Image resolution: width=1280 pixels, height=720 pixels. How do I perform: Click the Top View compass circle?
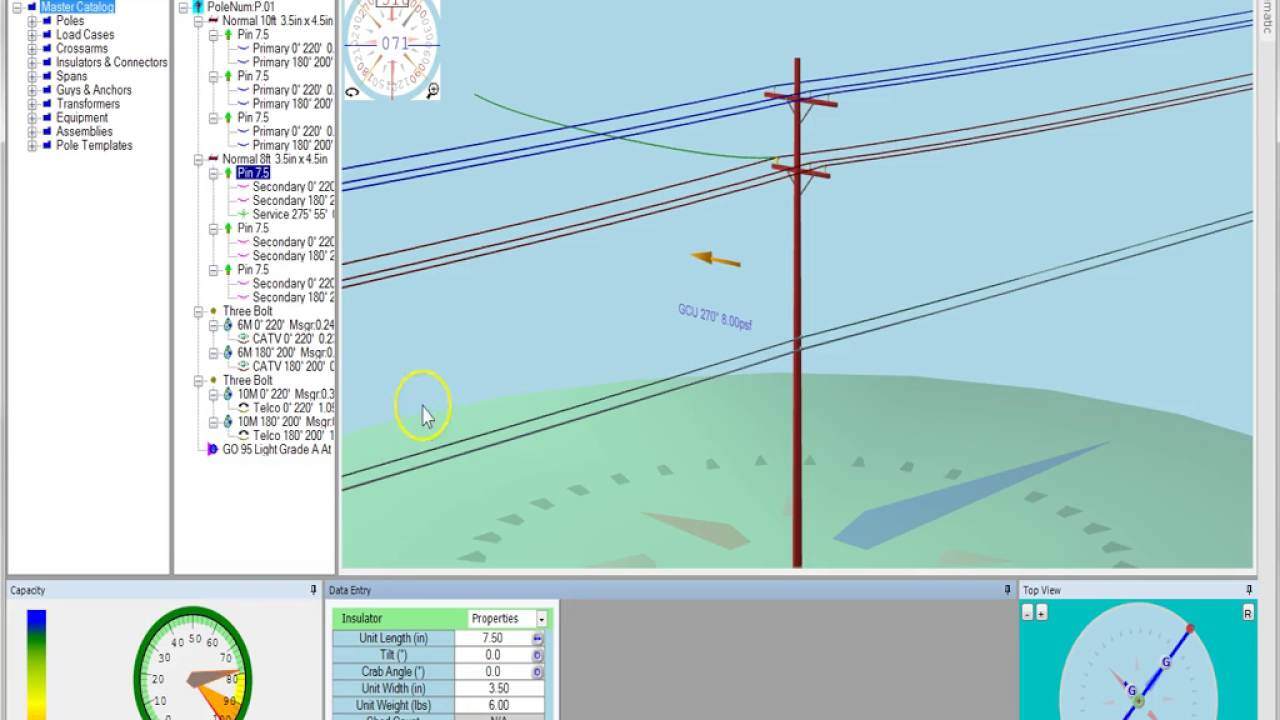pos(1138,662)
